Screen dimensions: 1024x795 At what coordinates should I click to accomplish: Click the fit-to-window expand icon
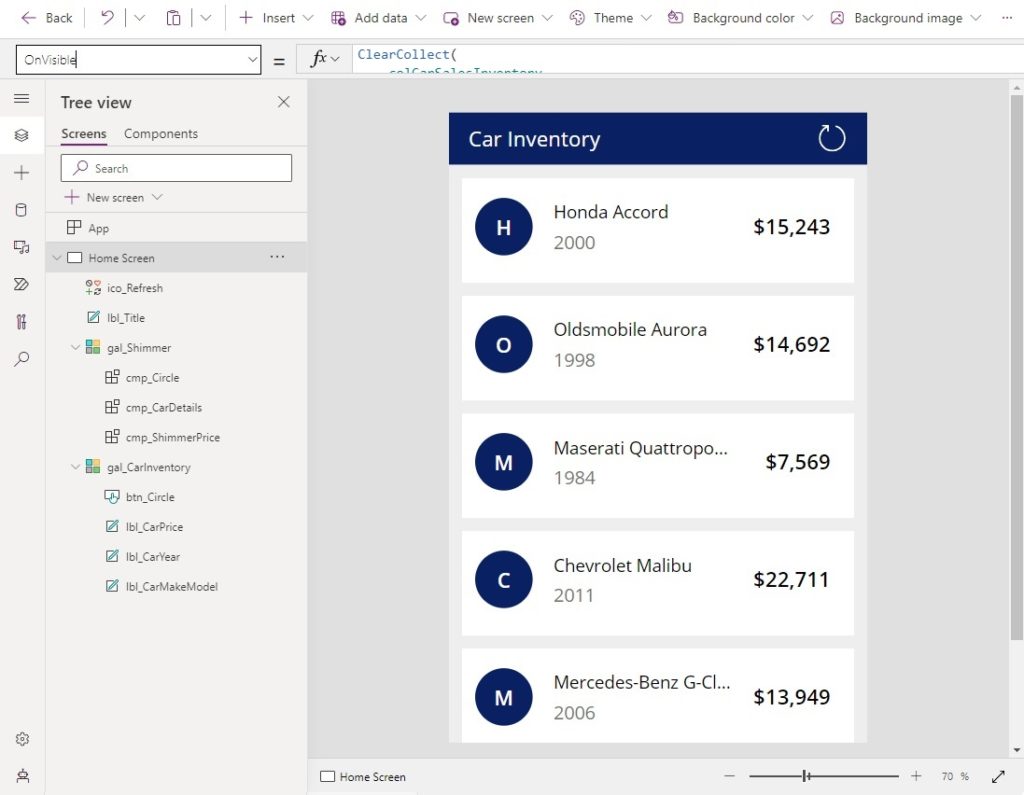(x=997, y=776)
